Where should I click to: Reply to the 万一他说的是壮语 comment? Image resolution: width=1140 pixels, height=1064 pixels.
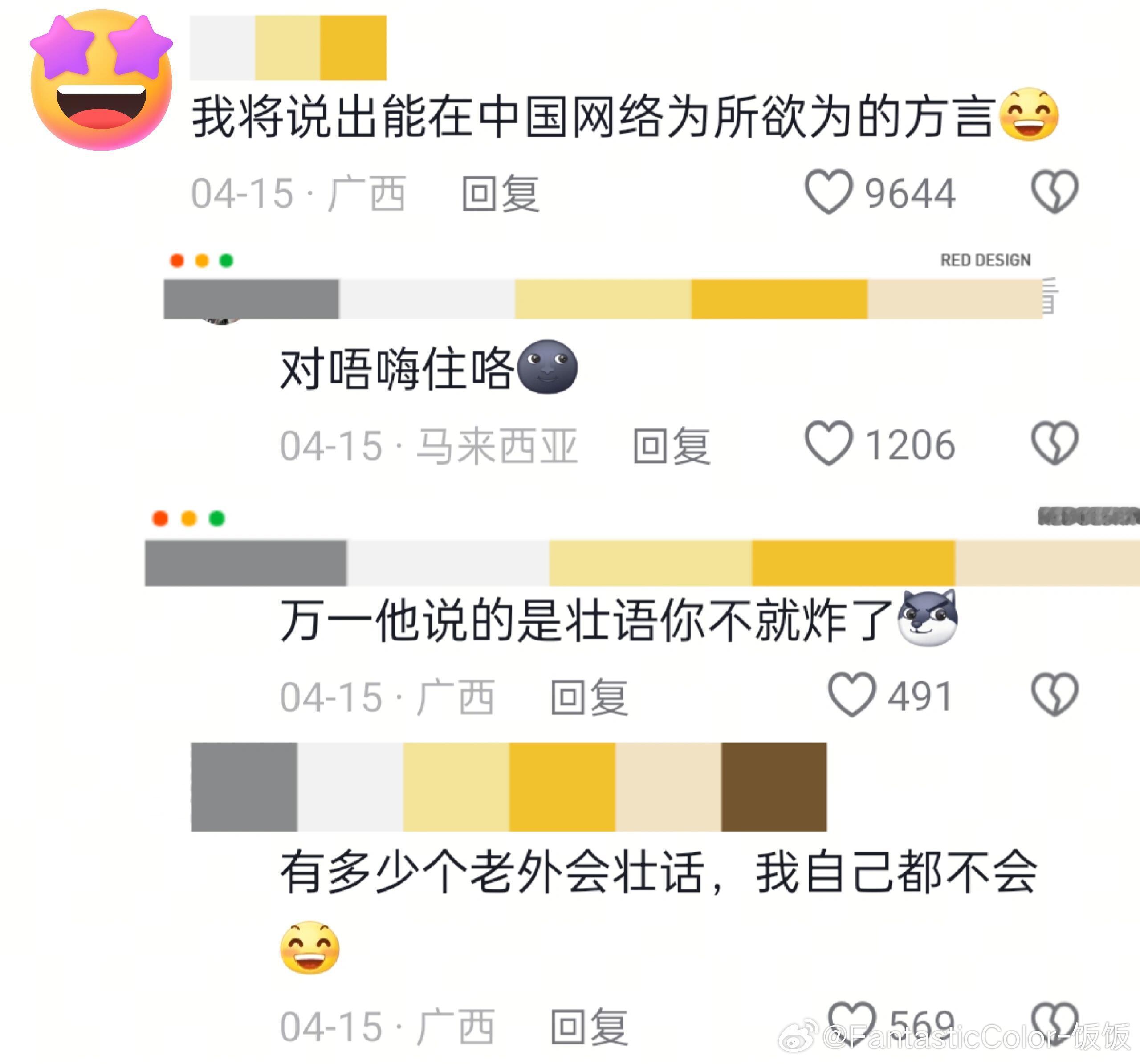[x=589, y=697]
